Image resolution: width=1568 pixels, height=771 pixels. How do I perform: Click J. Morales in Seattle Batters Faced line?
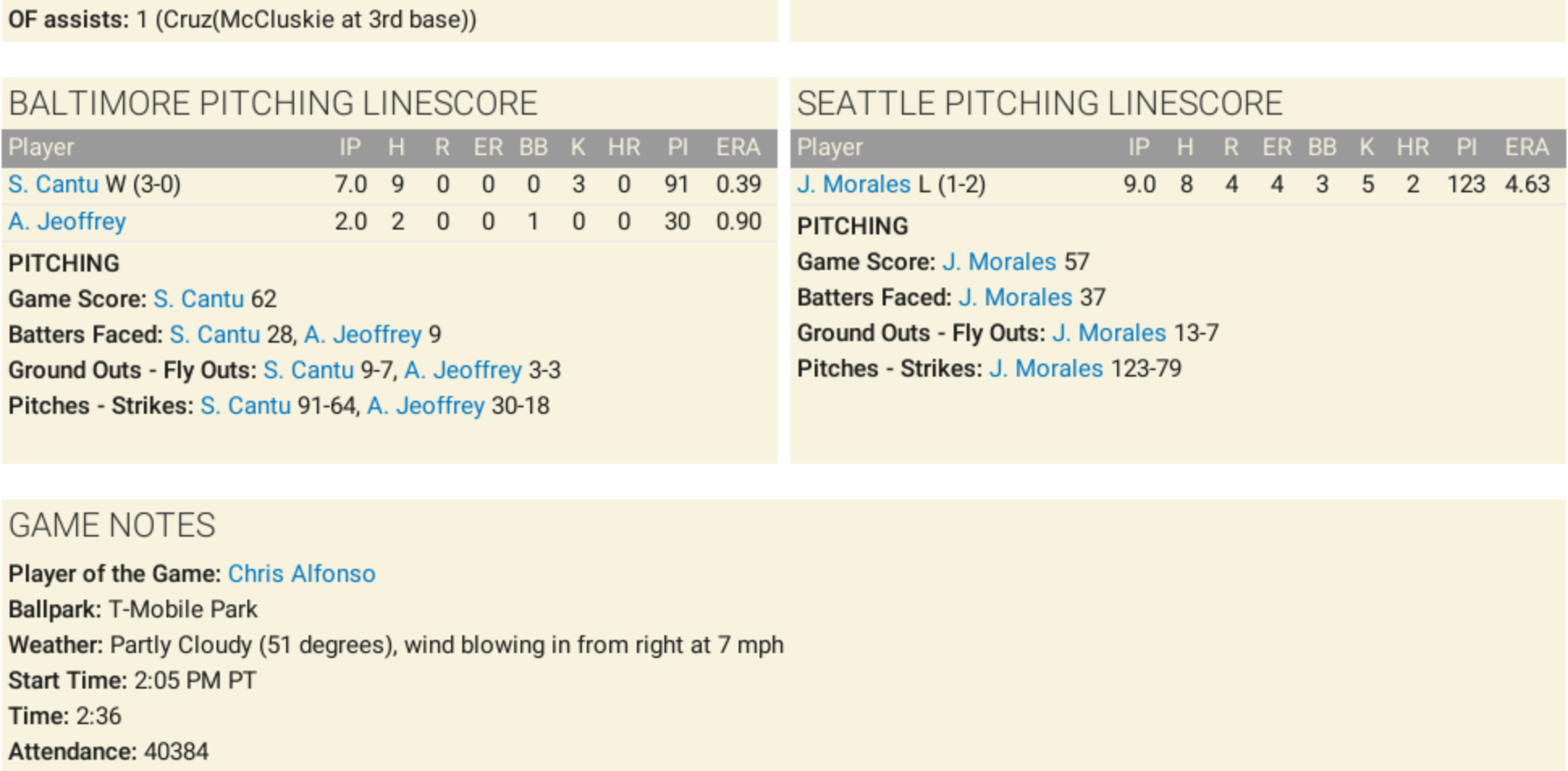point(1015,297)
